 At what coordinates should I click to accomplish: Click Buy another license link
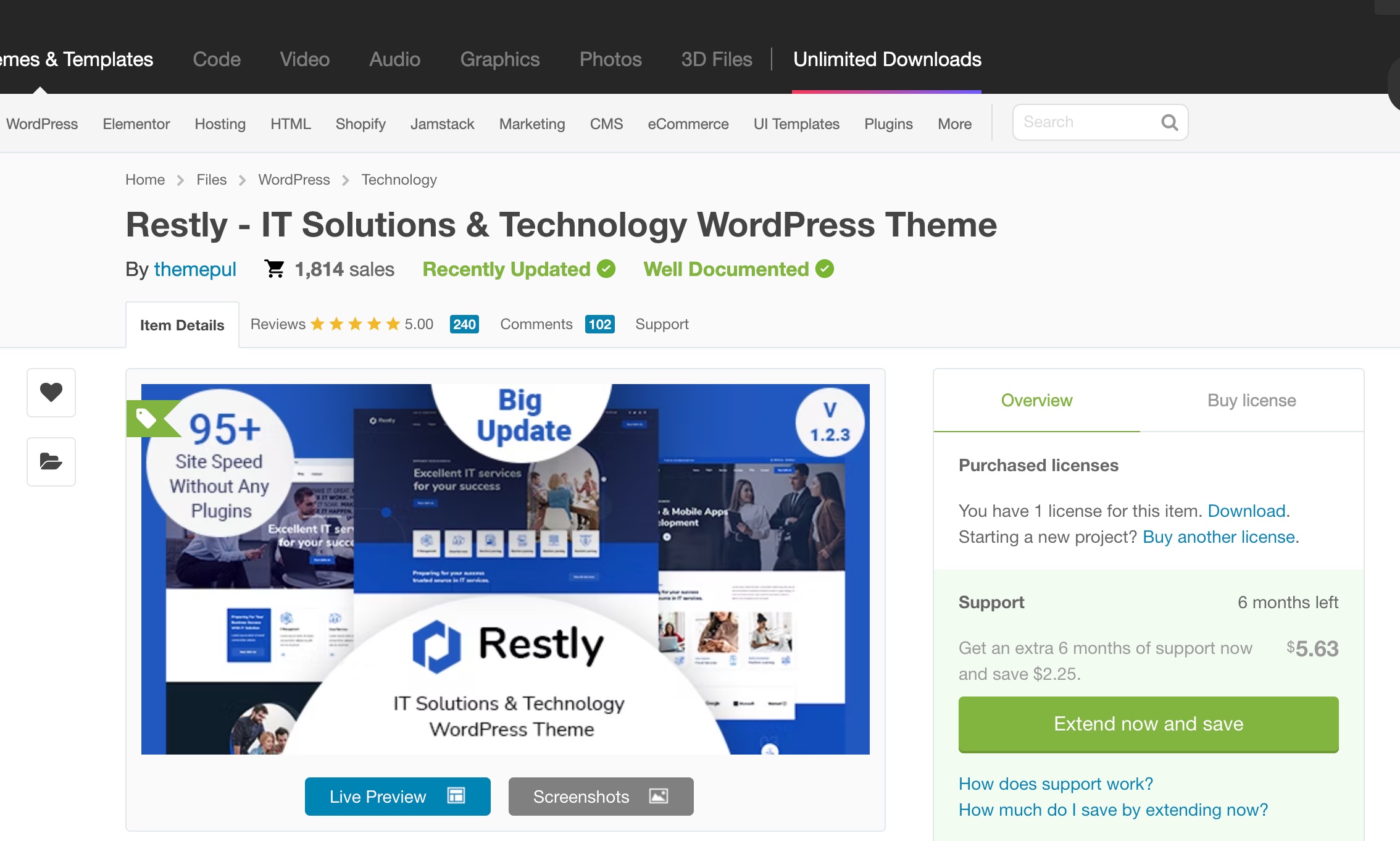1219,537
